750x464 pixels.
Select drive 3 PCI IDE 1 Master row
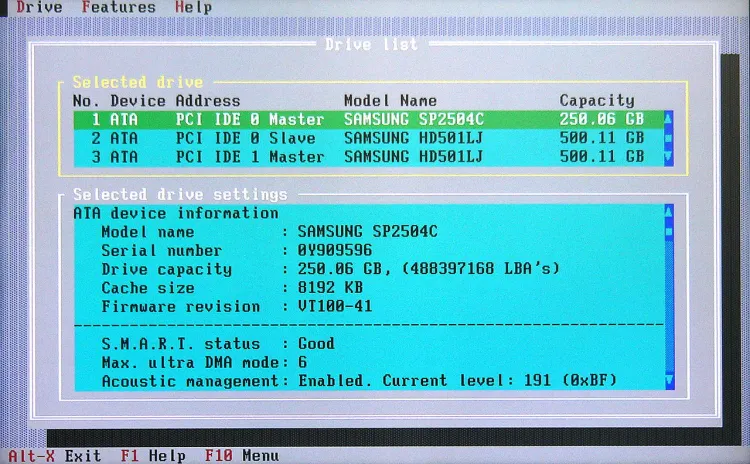[x=369, y=157]
